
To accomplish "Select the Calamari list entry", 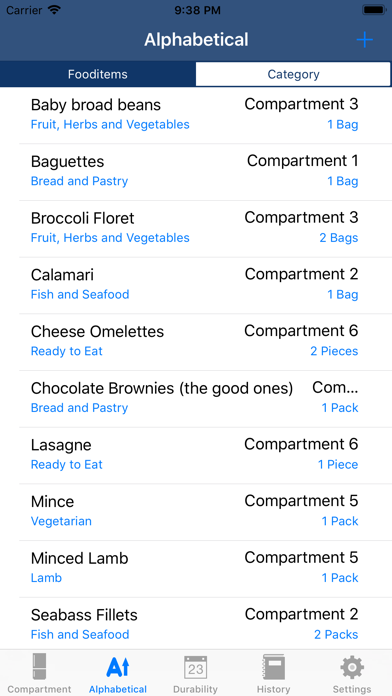I will pyautogui.click(x=196, y=285).
